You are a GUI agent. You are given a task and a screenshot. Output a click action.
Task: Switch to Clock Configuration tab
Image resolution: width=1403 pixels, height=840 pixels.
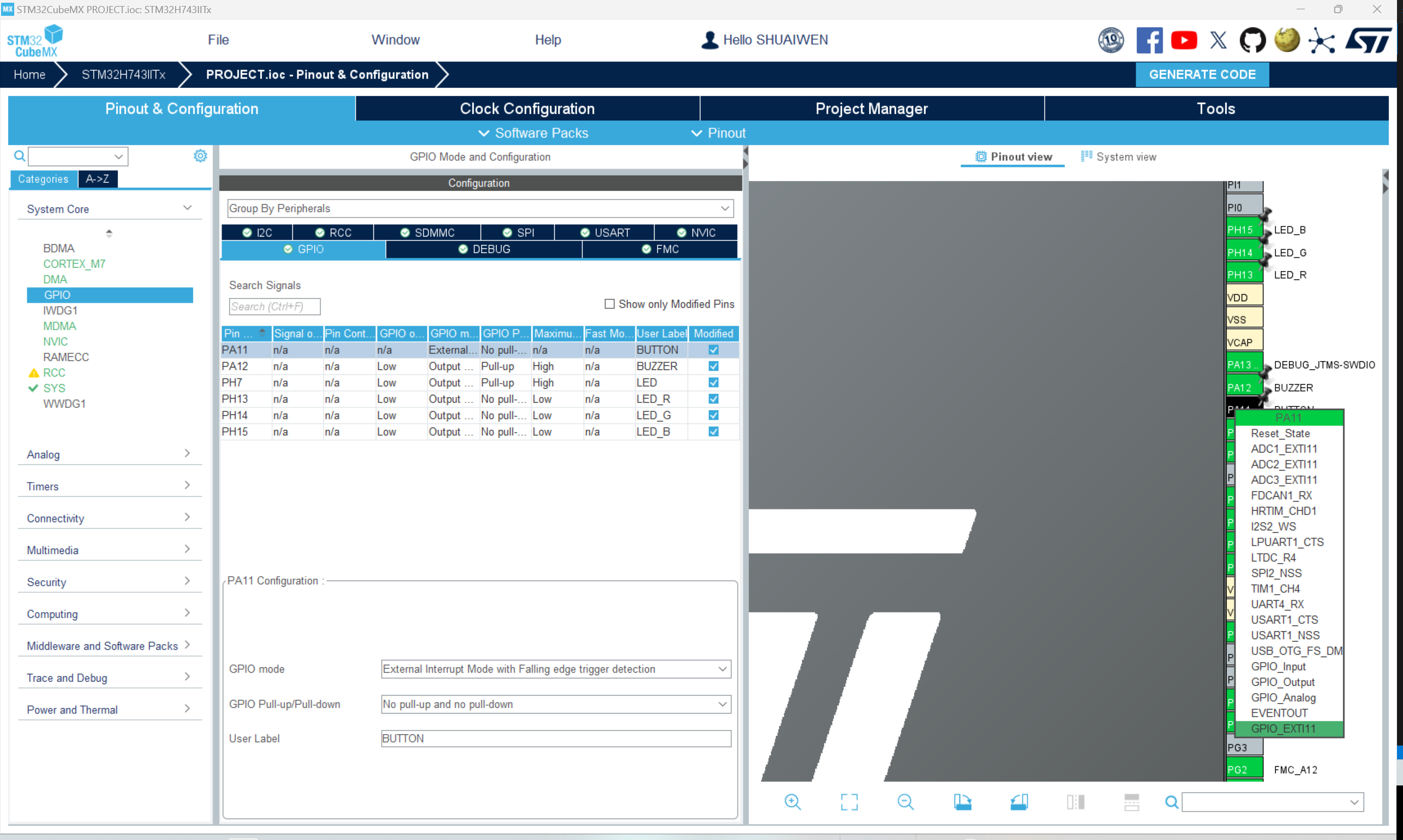pos(527,109)
